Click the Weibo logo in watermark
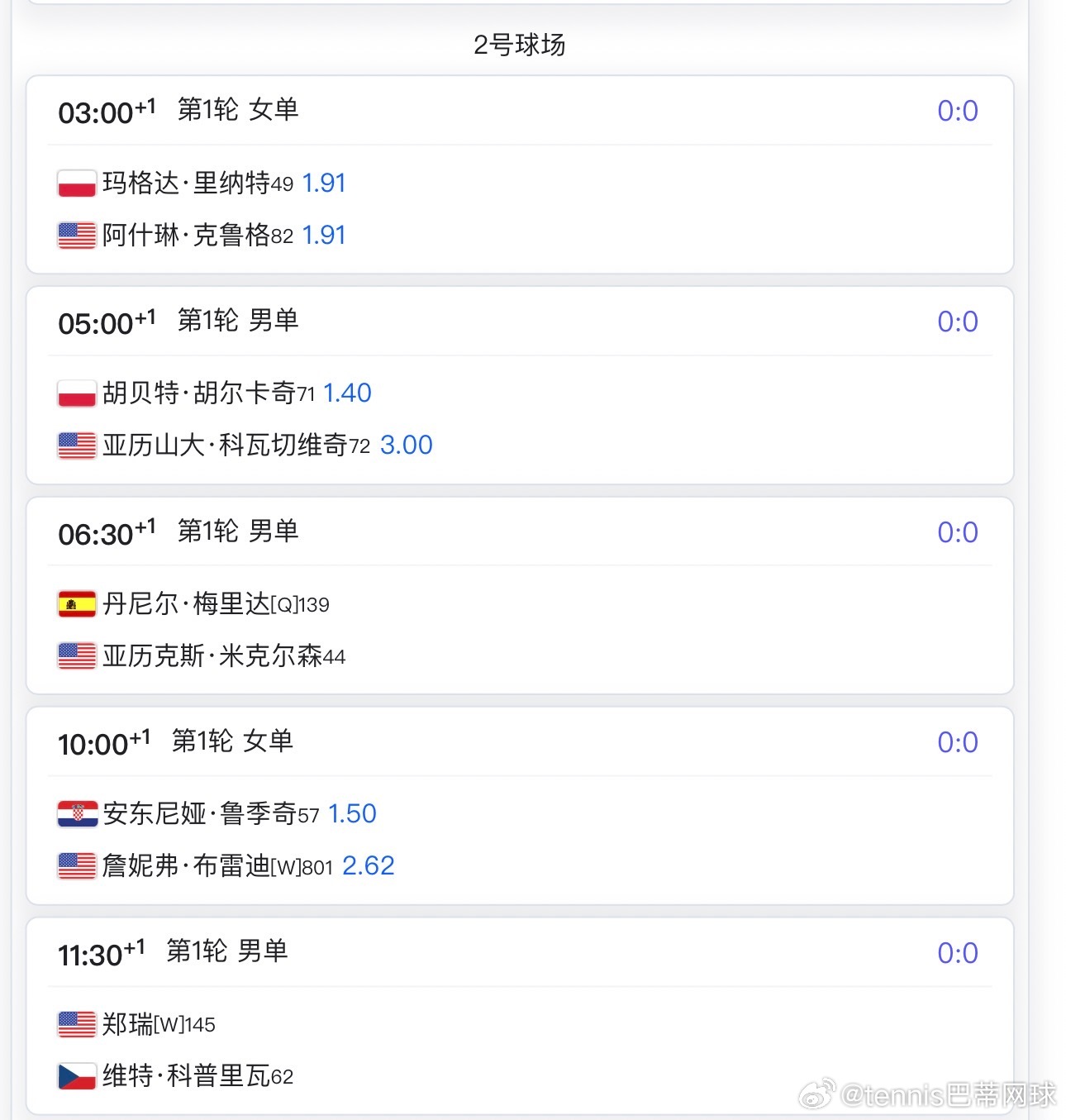The image size is (1066, 1120). 817,1094
